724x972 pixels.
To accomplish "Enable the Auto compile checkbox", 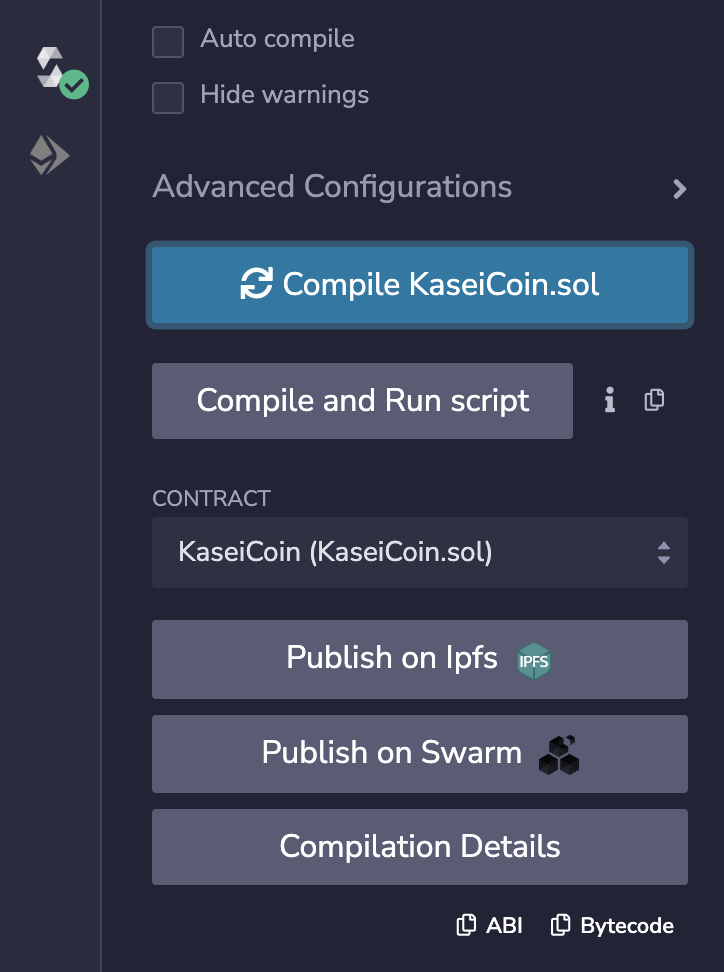I will point(167,42).
